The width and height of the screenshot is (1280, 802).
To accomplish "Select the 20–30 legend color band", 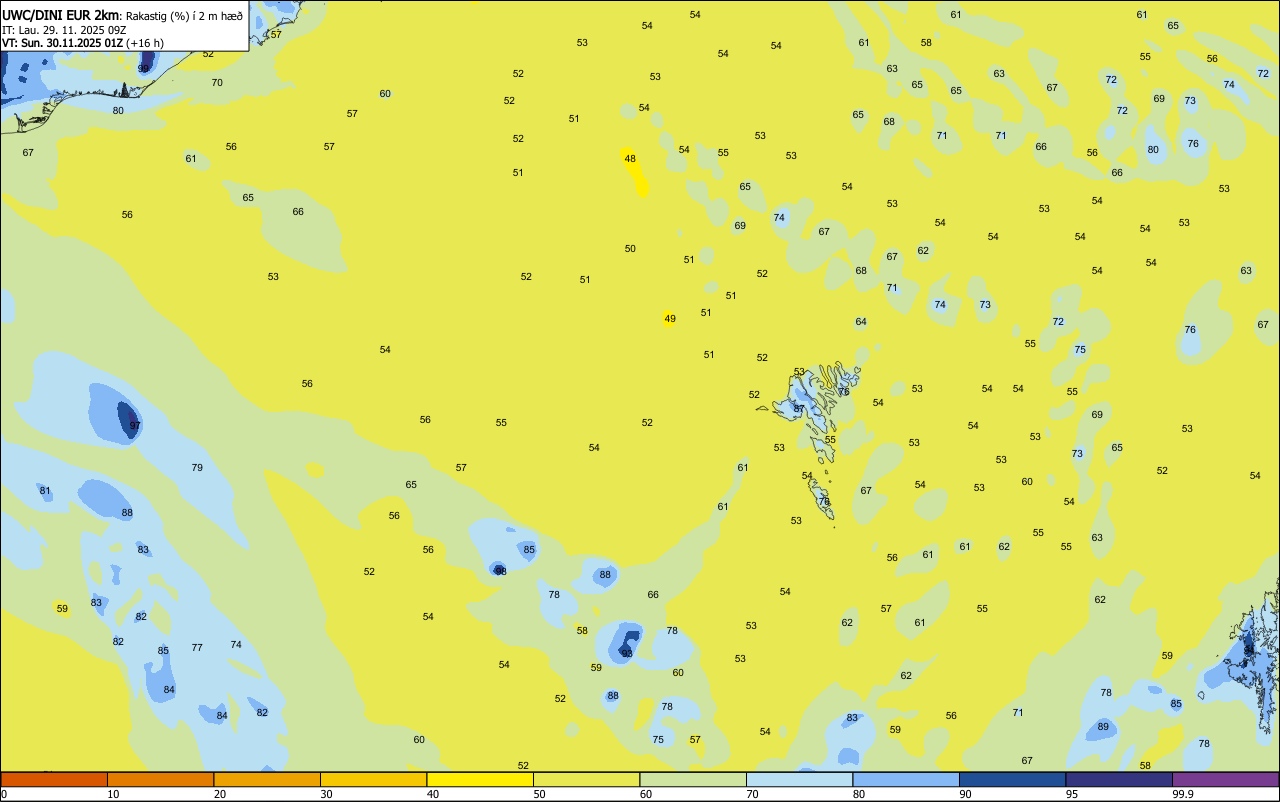I will point(267,779).
